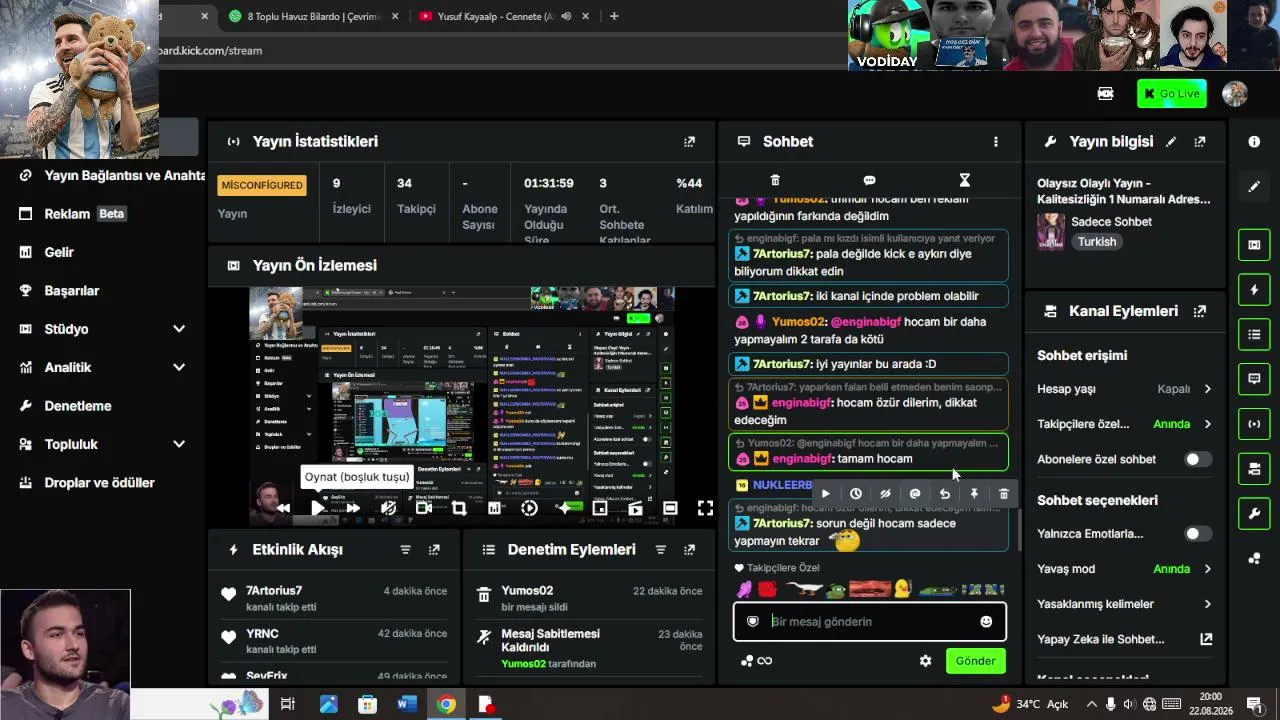Expand the Topluluk sidebar section
Image resolution: width=1280 pixels, height=720 pixels.
coord(179,444)
